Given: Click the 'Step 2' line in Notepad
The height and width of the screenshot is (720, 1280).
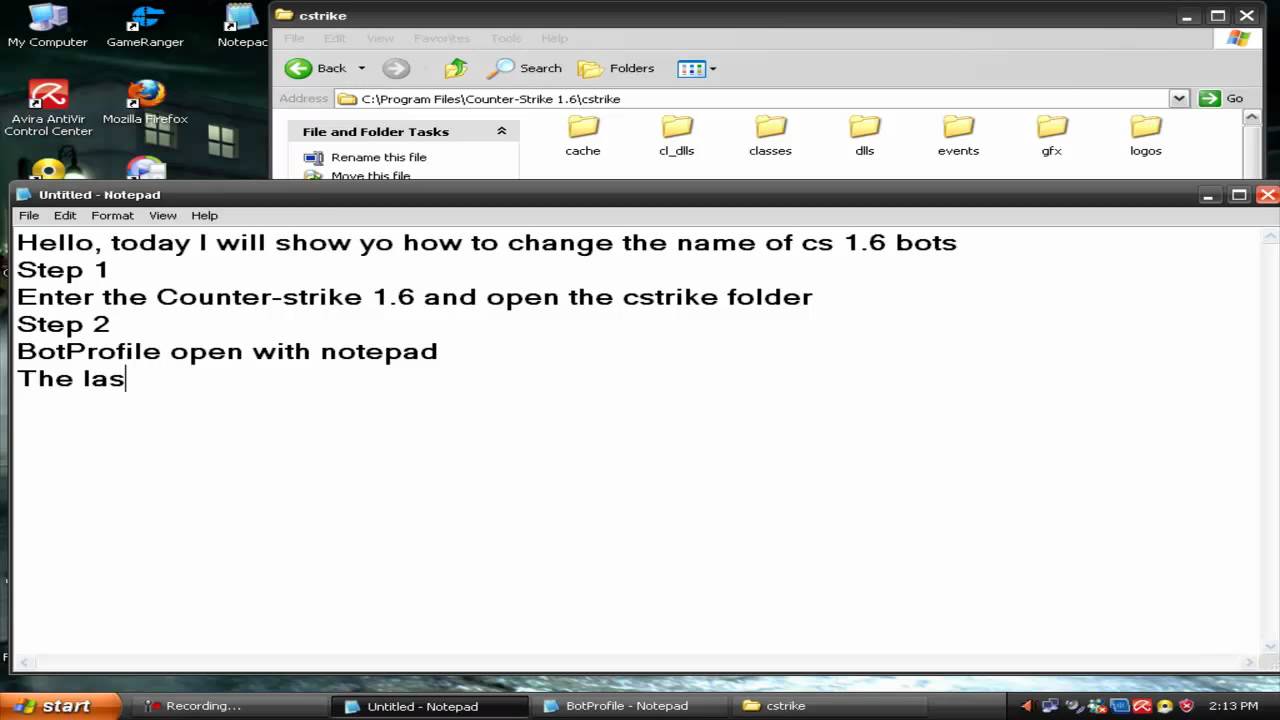Looking at the screenshot, I should pos(63,324).
